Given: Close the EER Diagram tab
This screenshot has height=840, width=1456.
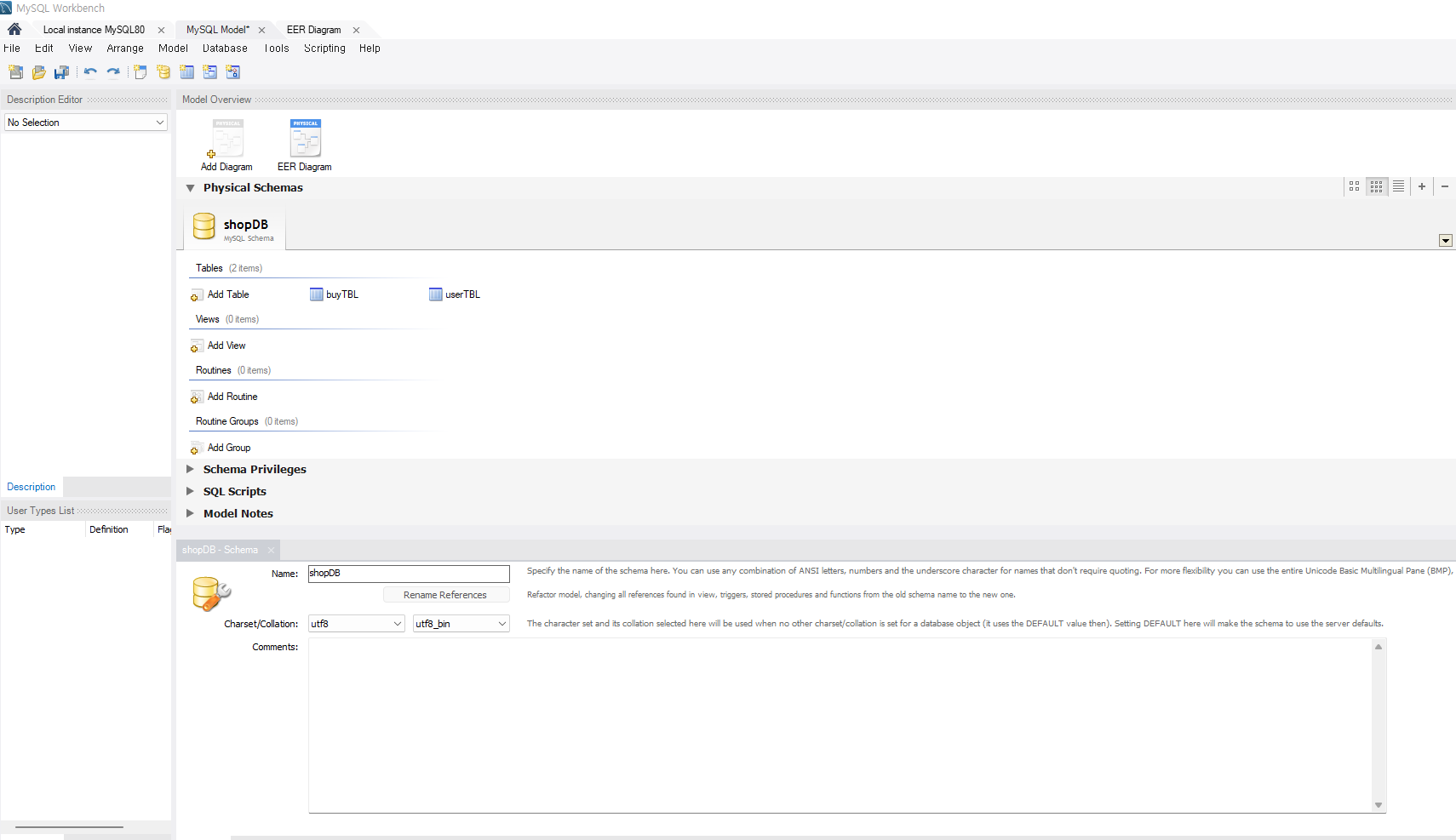Looking at the screenshot, I should click(356, 30).
